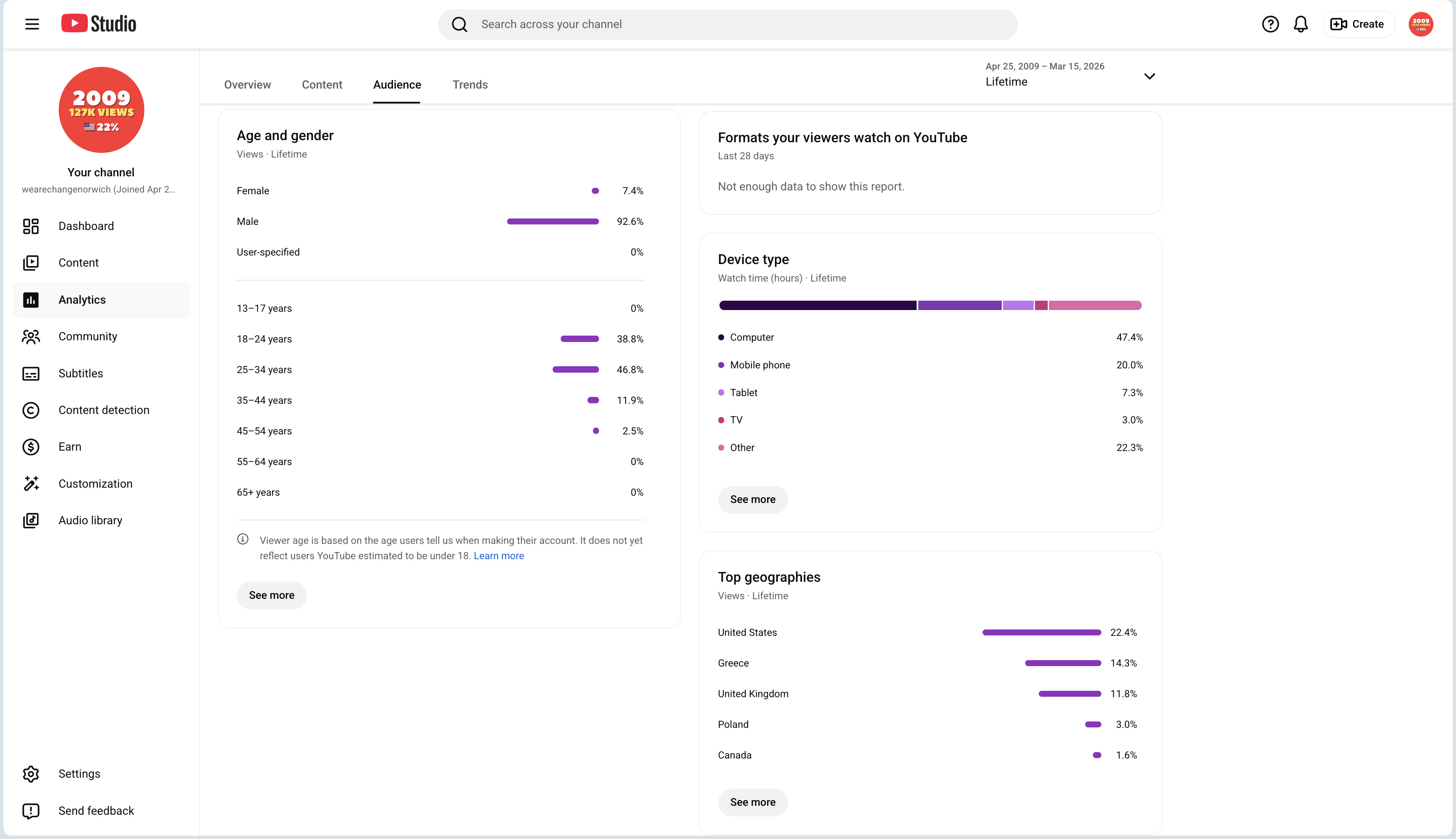Select the Earn dollar icon

click(31, 447)
